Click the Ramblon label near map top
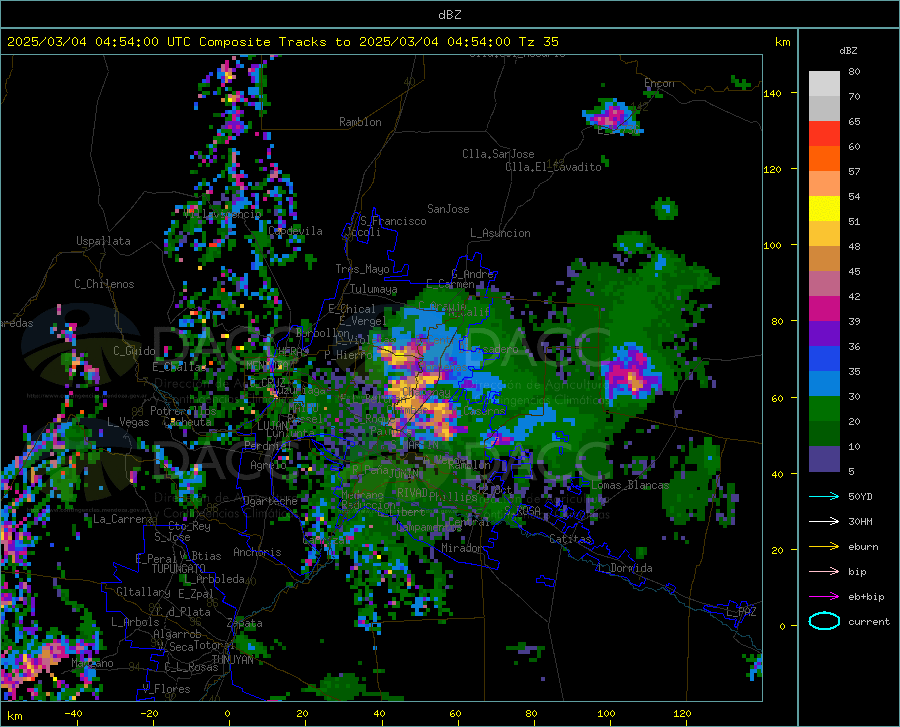Screen dimensions: 900x727 click(360, 122)
